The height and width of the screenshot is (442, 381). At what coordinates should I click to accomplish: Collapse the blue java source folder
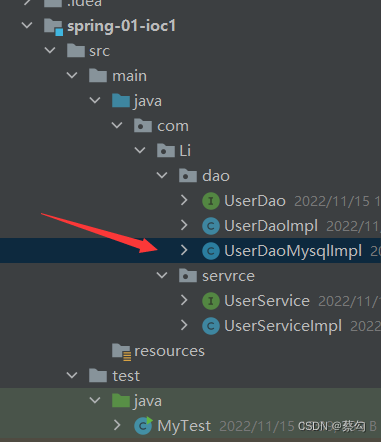(95, 100)
